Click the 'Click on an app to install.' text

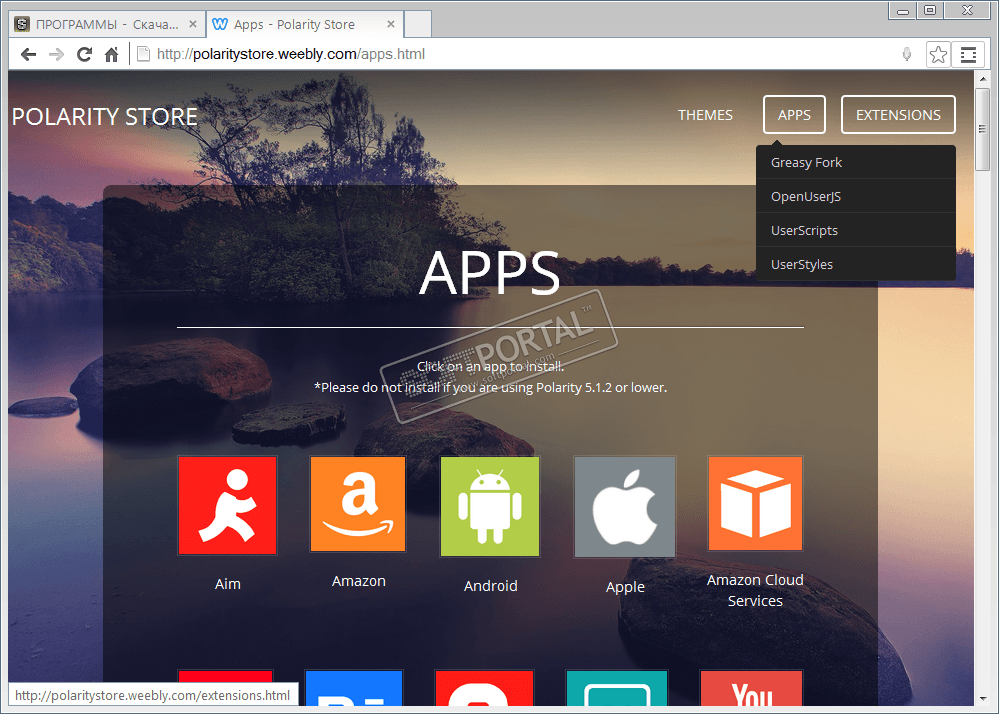(490, 366)
